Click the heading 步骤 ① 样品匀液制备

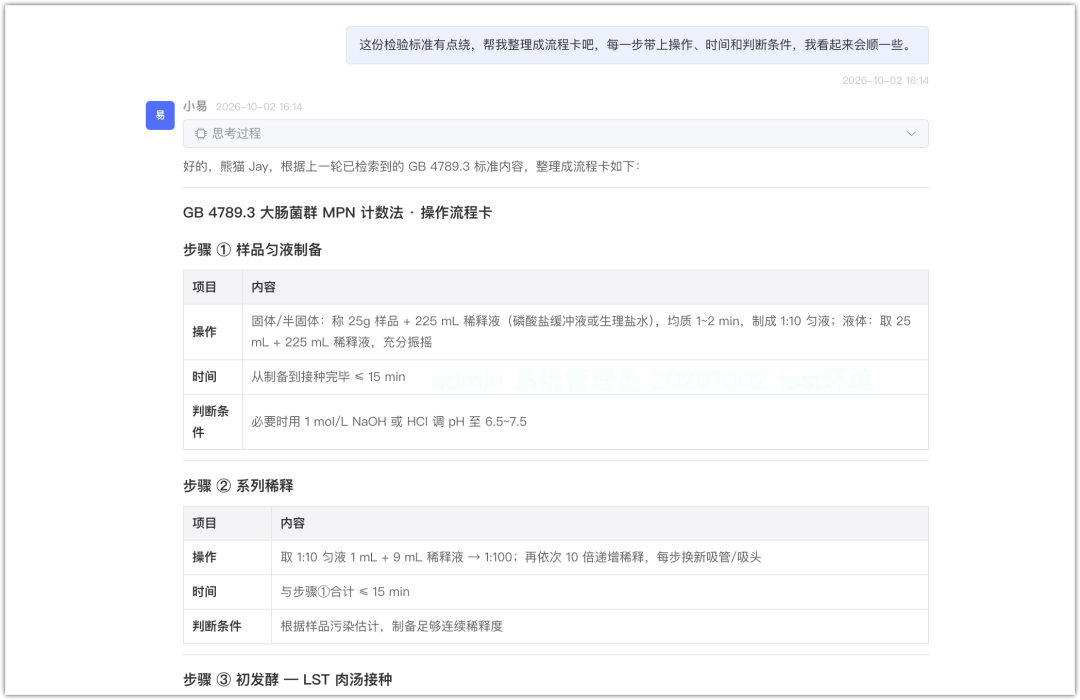(x=253, y=250)
